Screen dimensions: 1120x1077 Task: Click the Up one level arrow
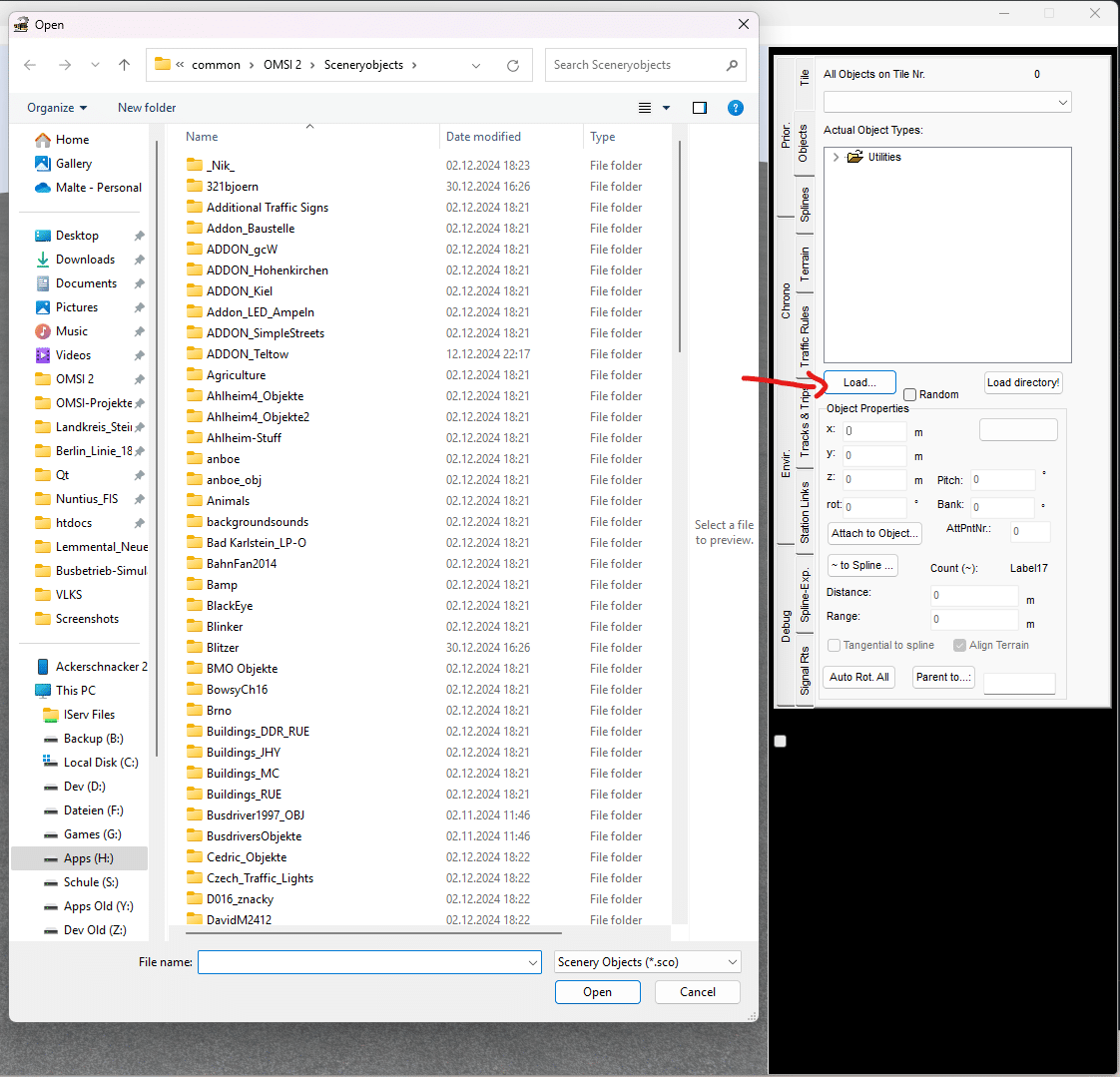click(x=124, y=65)
